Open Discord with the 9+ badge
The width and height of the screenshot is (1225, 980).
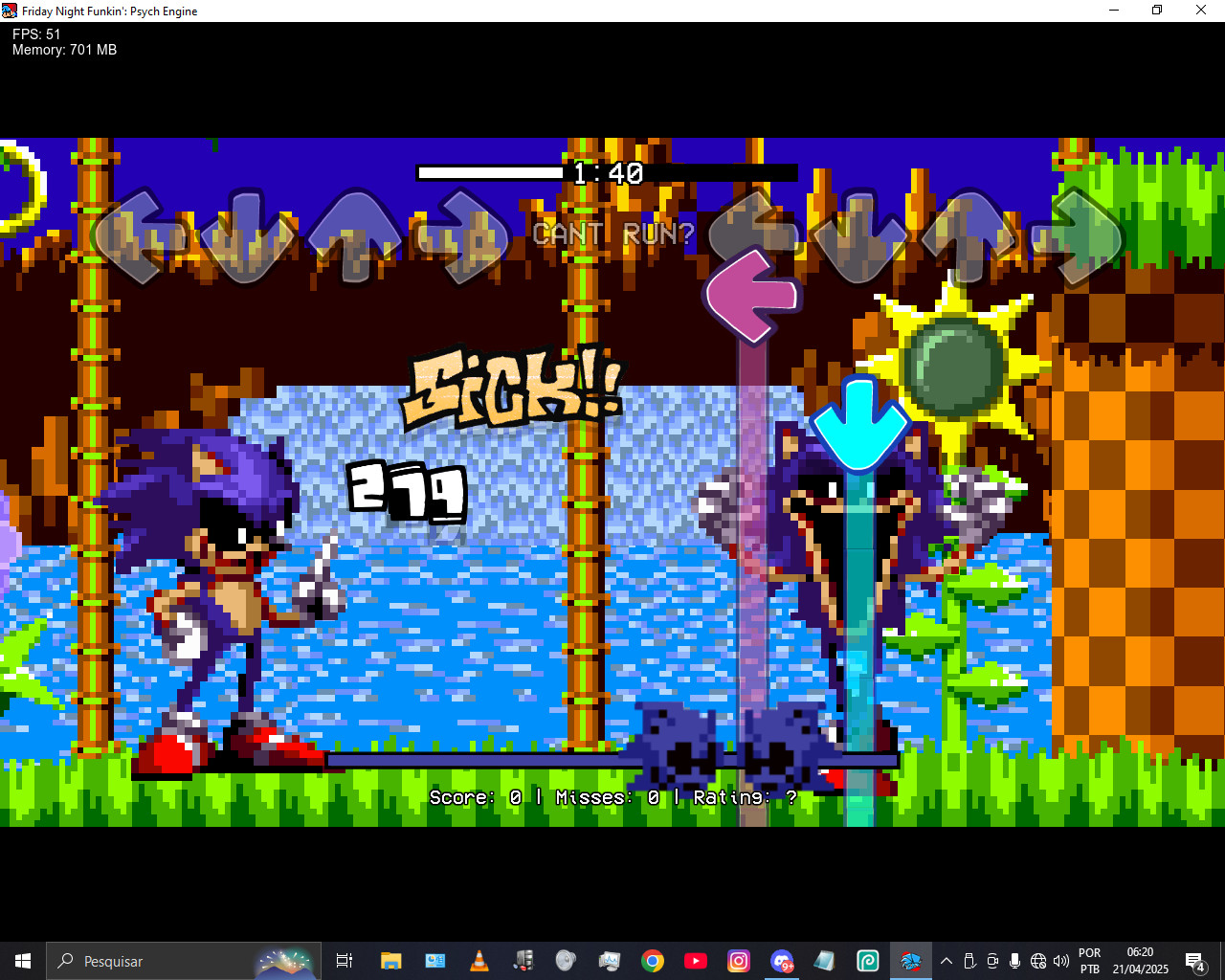[782, 961]
